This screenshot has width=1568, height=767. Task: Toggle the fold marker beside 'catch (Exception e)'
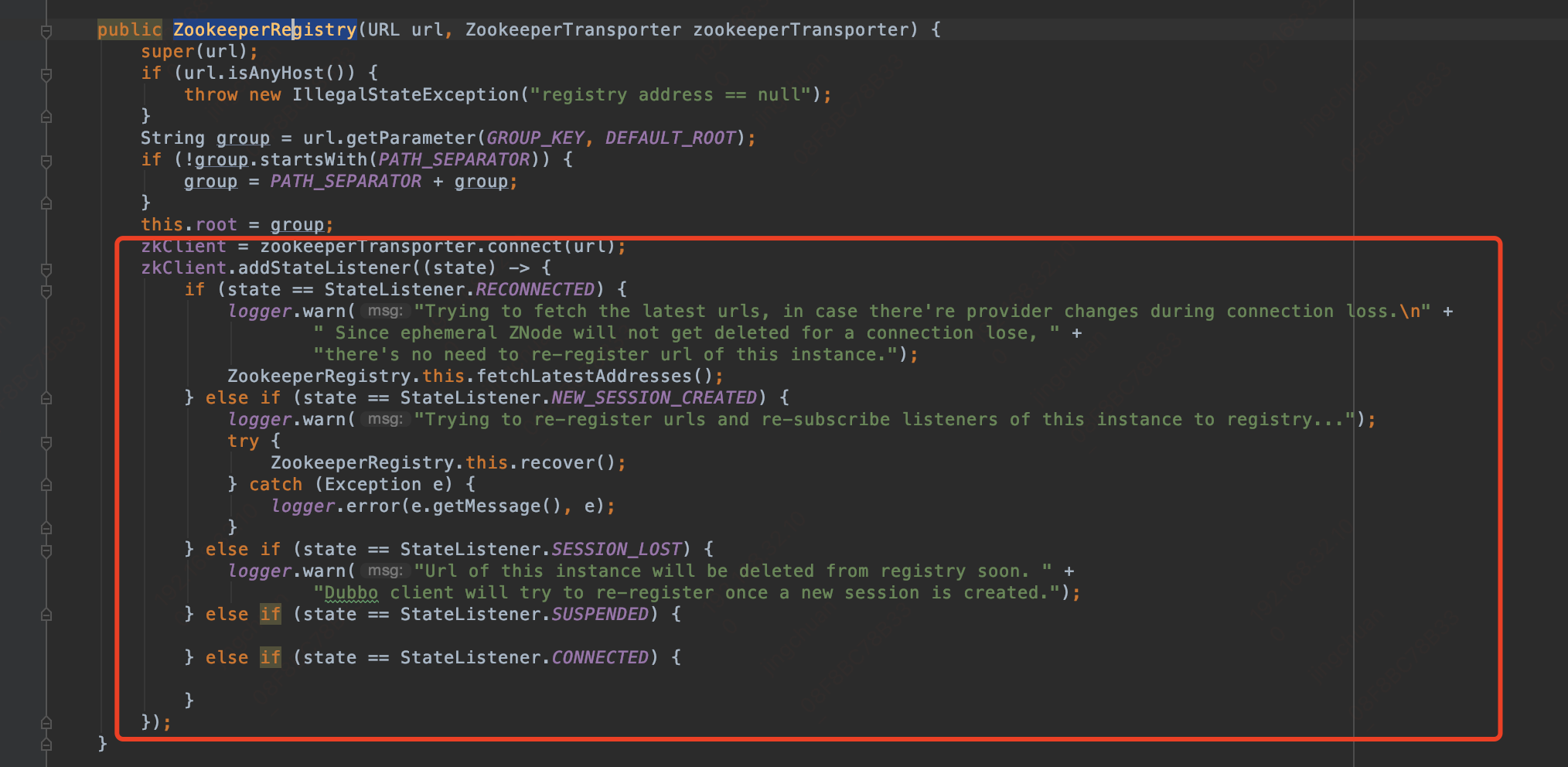click(x=46, y=485)
